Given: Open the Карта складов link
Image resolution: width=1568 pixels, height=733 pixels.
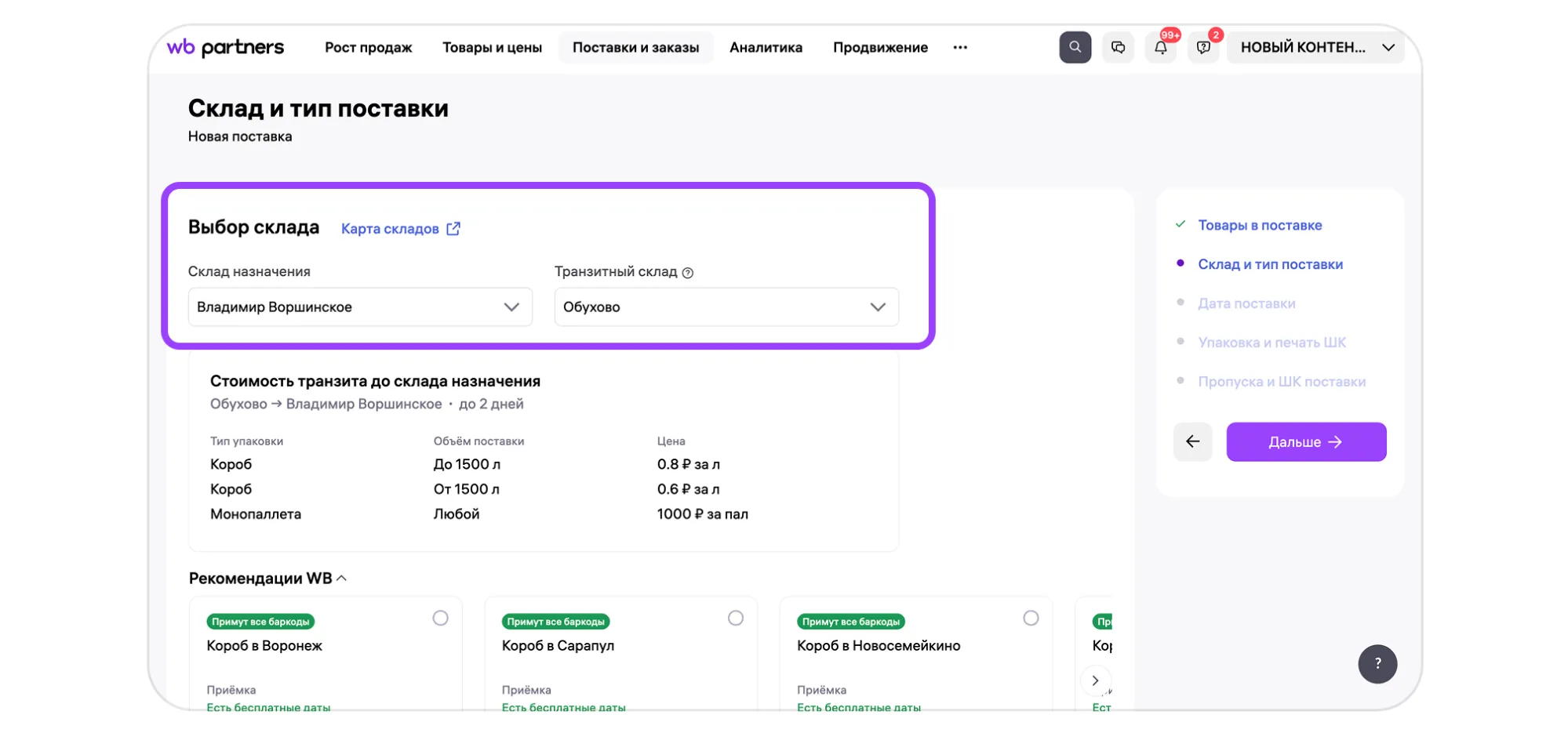Looking at the screenshot, I should click(x=400, y=229).
